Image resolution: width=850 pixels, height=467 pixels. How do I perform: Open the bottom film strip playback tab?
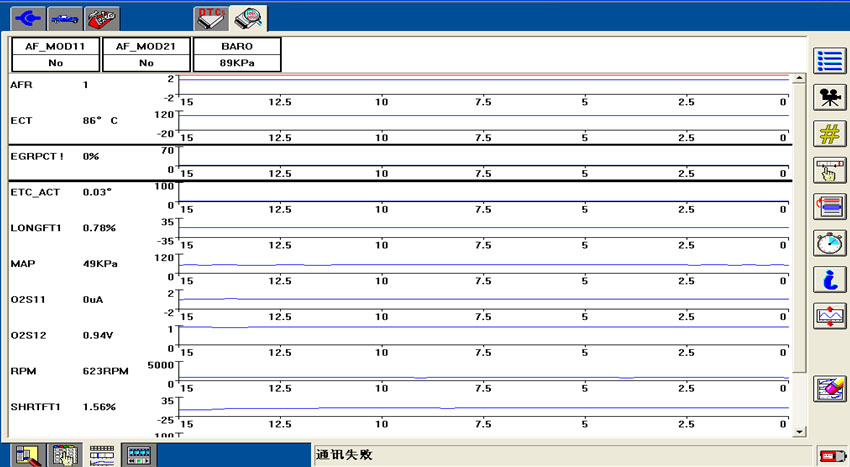click(139, 455)
